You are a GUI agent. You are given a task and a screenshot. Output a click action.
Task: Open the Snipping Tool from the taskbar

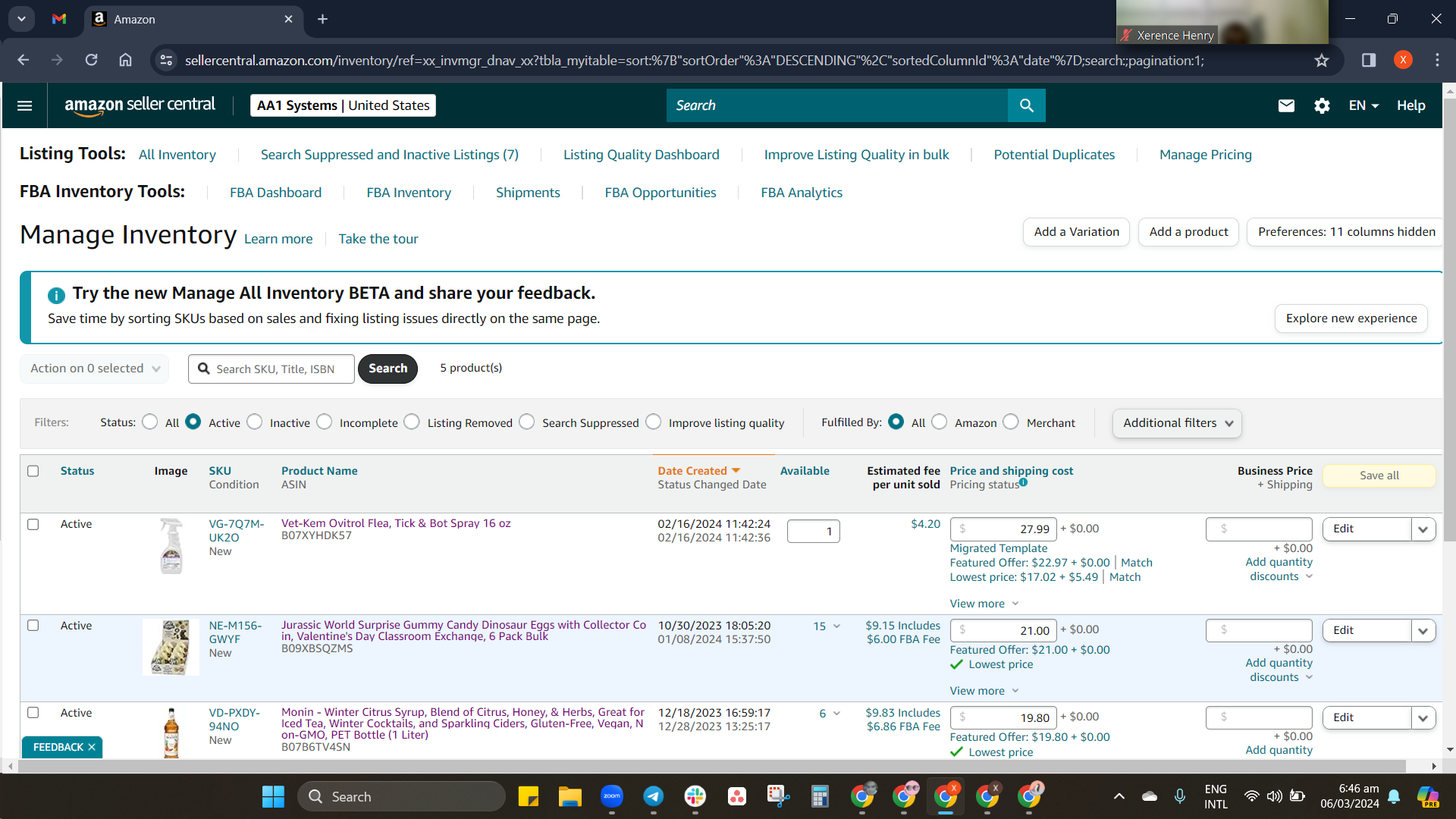tap(778, 796)
